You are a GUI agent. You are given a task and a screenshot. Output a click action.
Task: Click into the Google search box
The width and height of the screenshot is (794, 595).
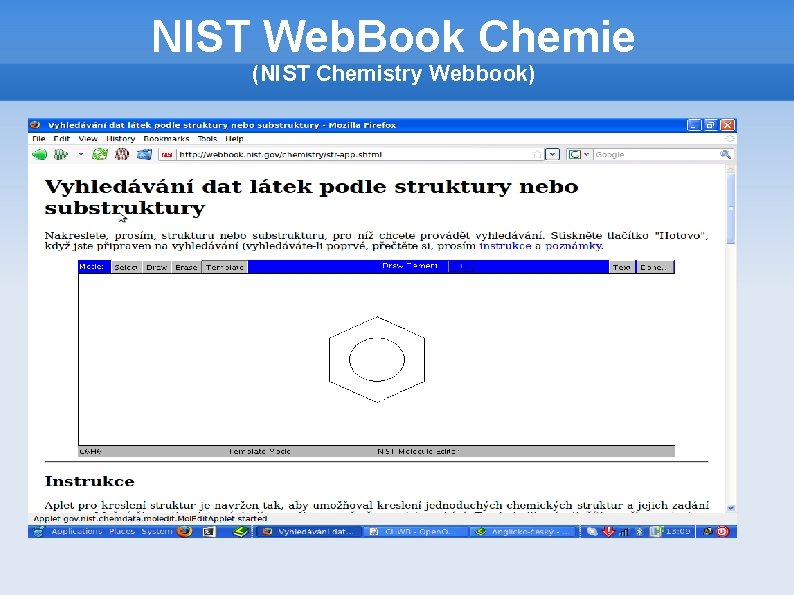pyautogui.click(x=656, y=154)
